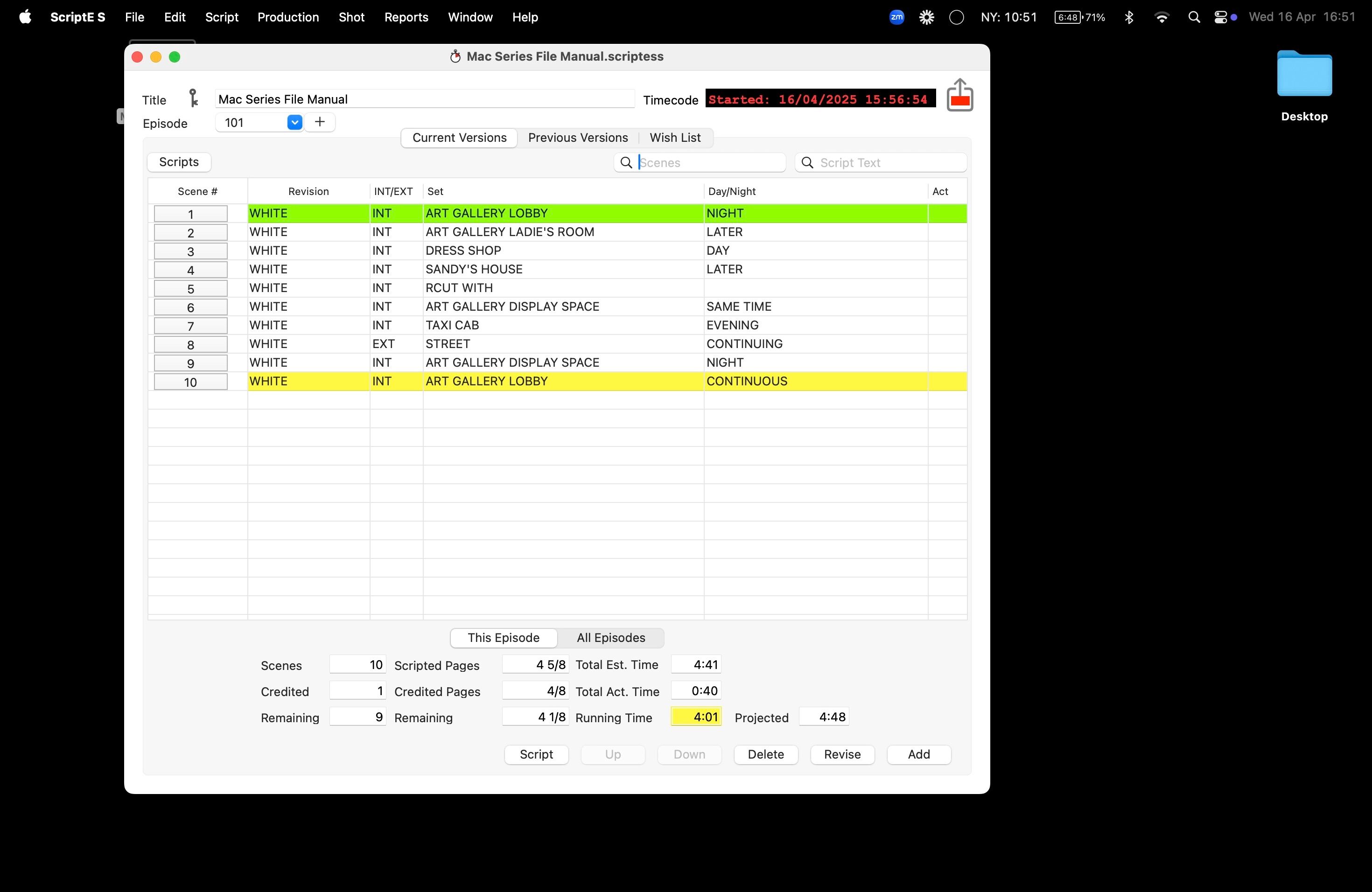Open Zoom icon in menu bar
Image resolution: width=1372 pixels, height=892 pixels.
896,17
